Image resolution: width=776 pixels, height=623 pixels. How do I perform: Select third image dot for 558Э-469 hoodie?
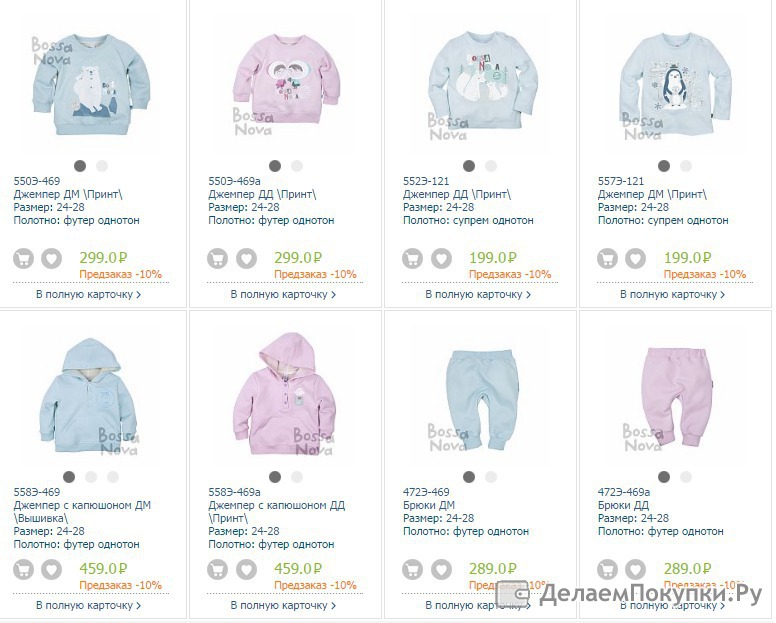(x=113, y=477)
